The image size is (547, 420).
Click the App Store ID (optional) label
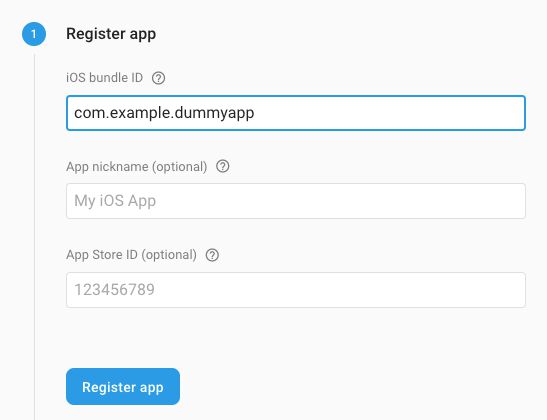point(132,255)
